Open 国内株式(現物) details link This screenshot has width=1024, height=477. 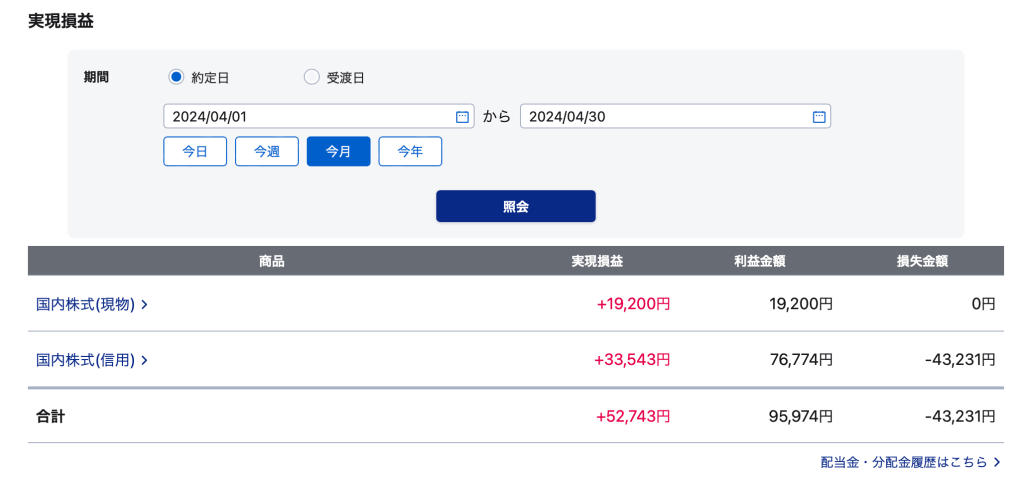85,304
